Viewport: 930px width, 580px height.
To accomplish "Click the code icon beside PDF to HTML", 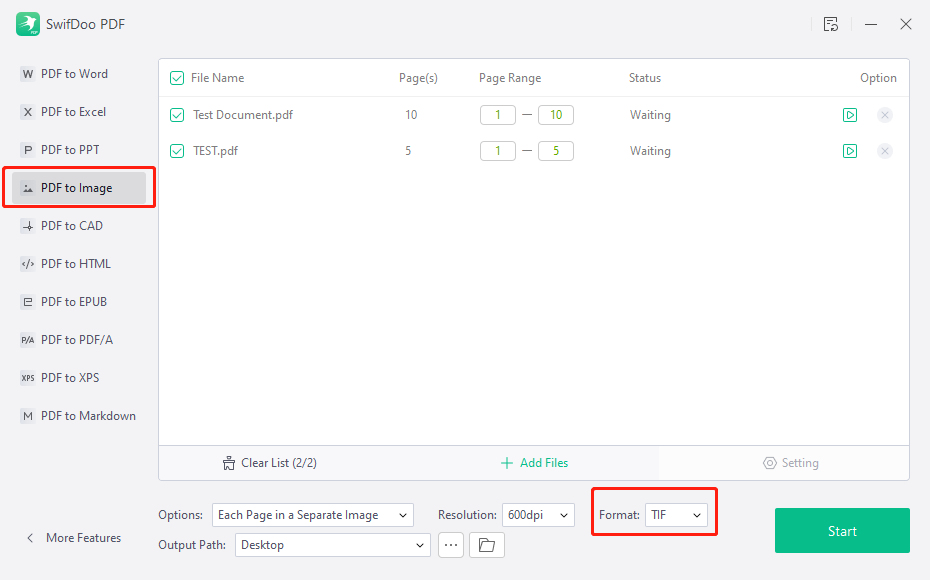I will (x=28, y=264).
